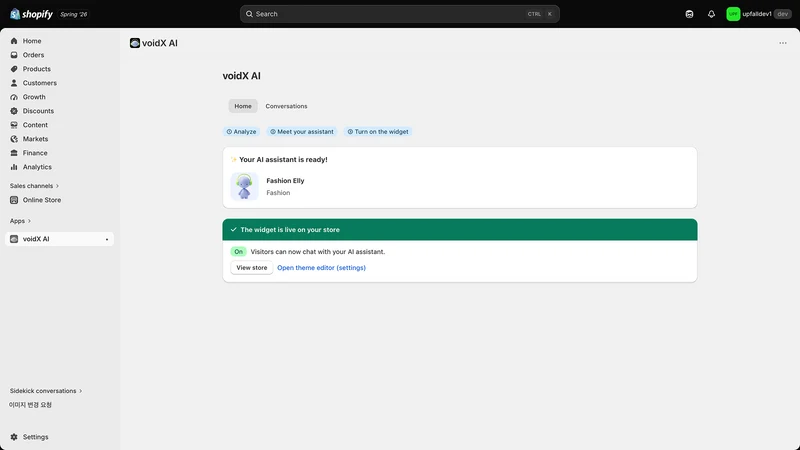Select the Home tab

[243, 106]
